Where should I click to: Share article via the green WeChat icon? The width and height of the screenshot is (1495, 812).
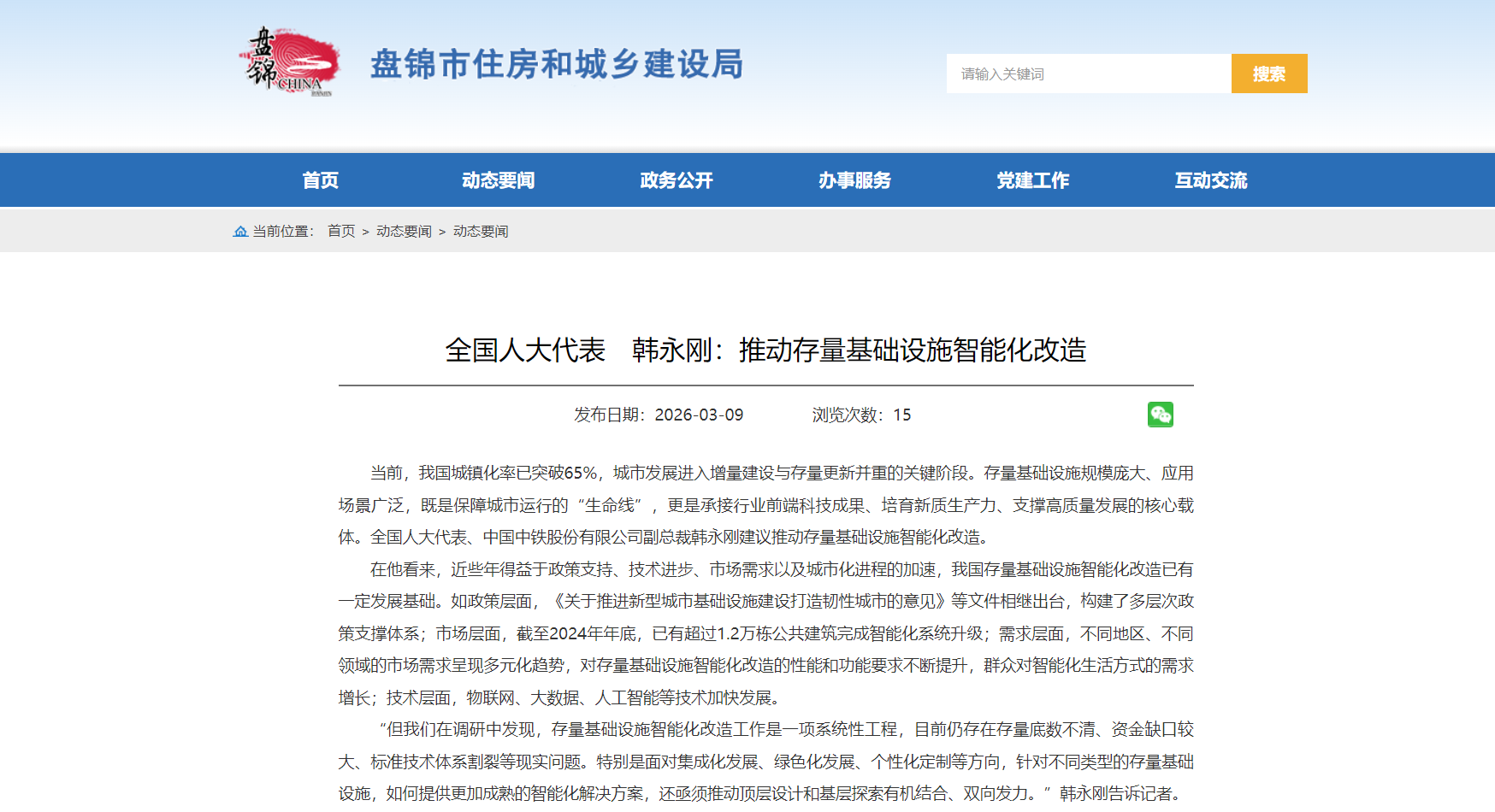pos(1160,415)
